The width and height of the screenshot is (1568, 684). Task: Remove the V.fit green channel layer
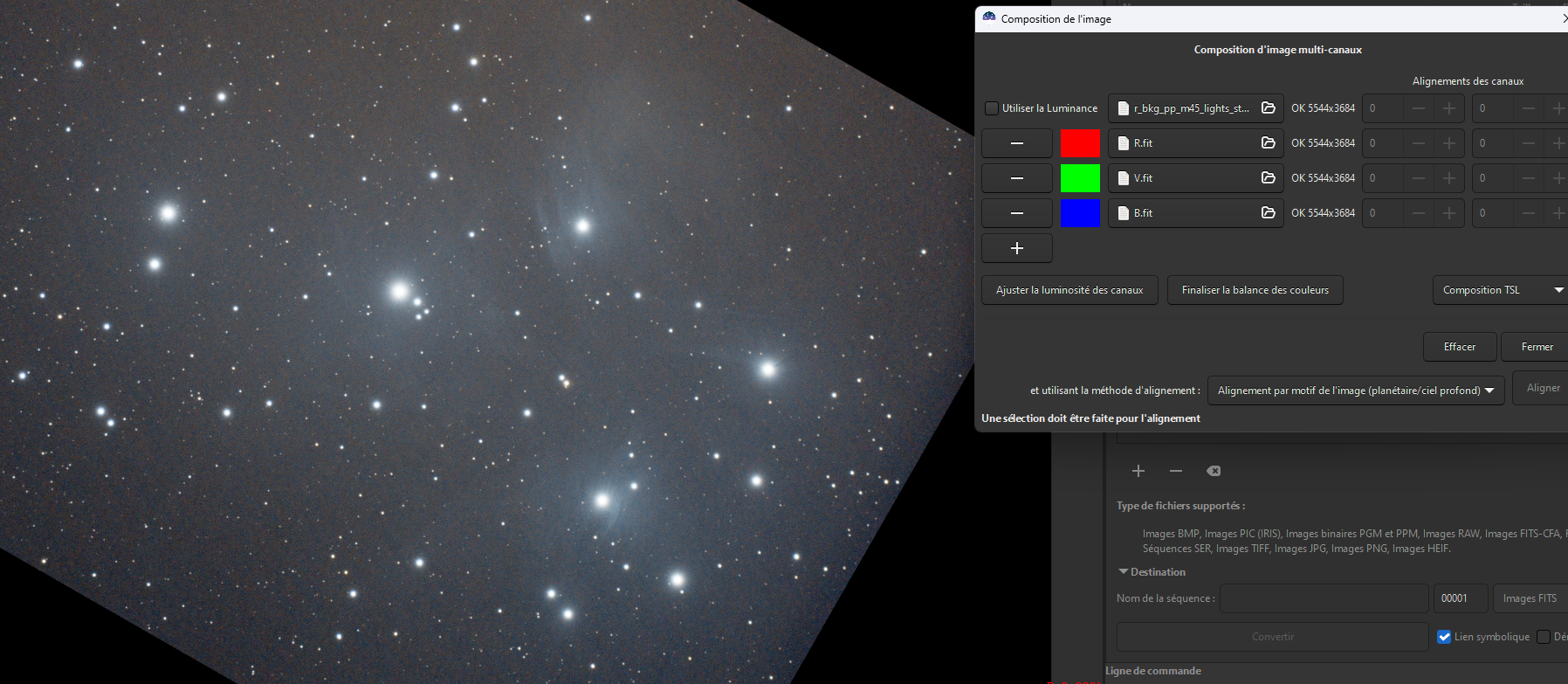[1017, 178]
